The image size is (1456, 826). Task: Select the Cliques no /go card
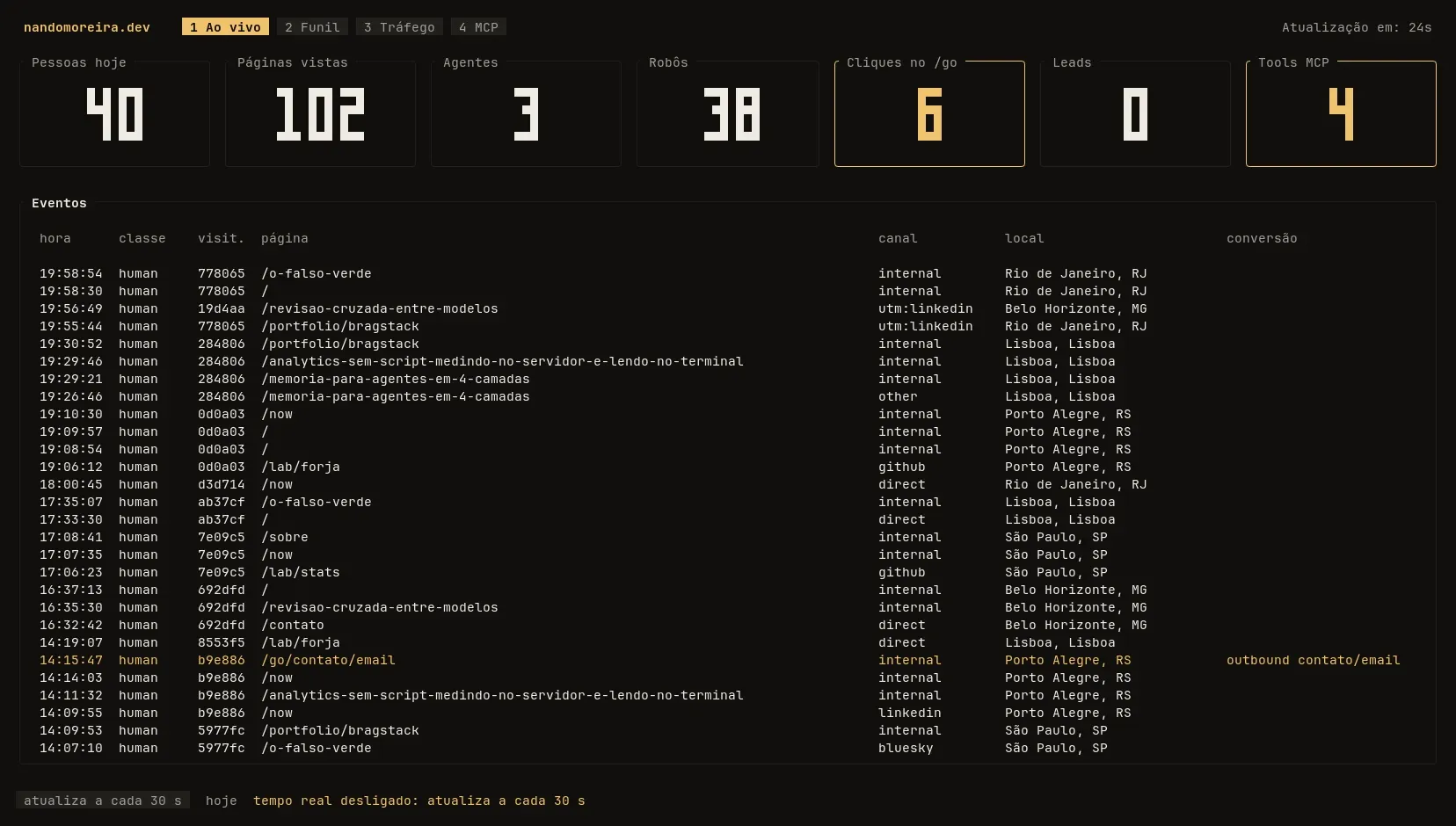coord(929,113)
